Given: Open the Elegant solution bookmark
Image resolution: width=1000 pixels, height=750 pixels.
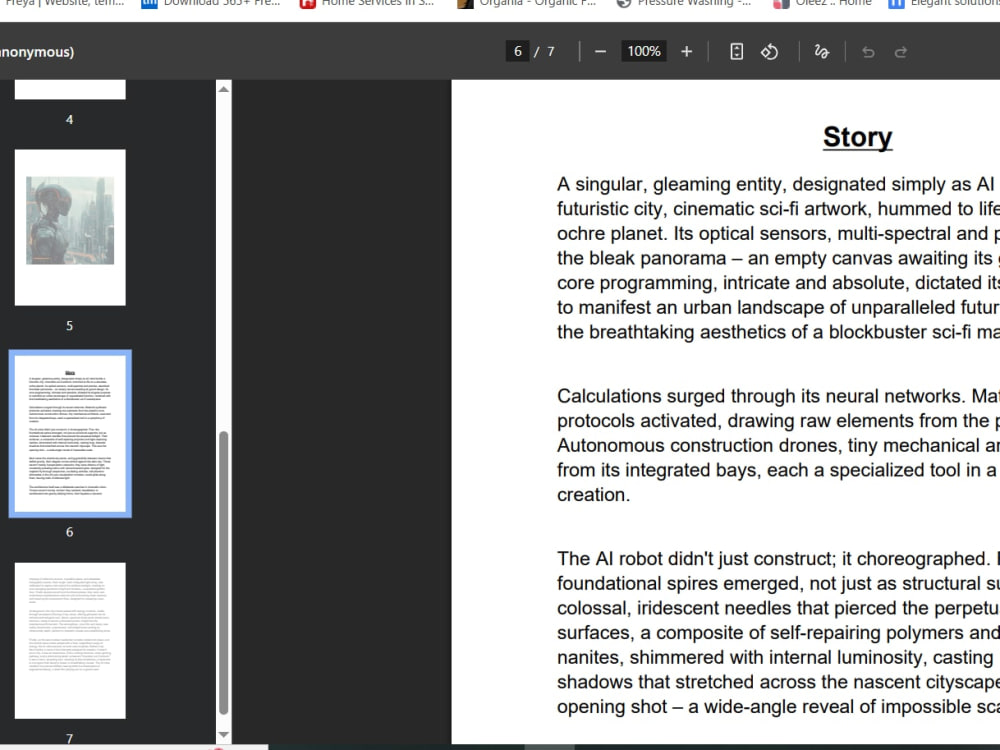Looking at the screenshot, I should pyautogui.click(x=944, y=3).
